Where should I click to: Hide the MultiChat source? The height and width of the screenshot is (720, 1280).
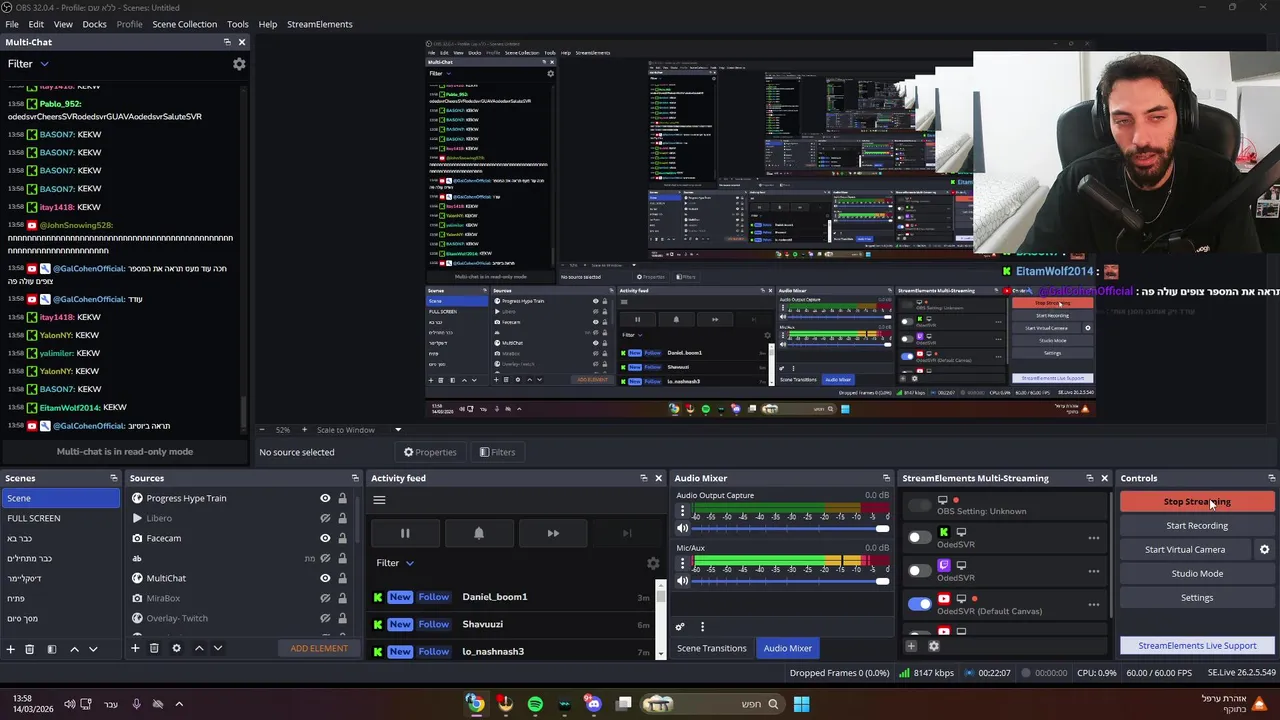click(x=325, y=578)
